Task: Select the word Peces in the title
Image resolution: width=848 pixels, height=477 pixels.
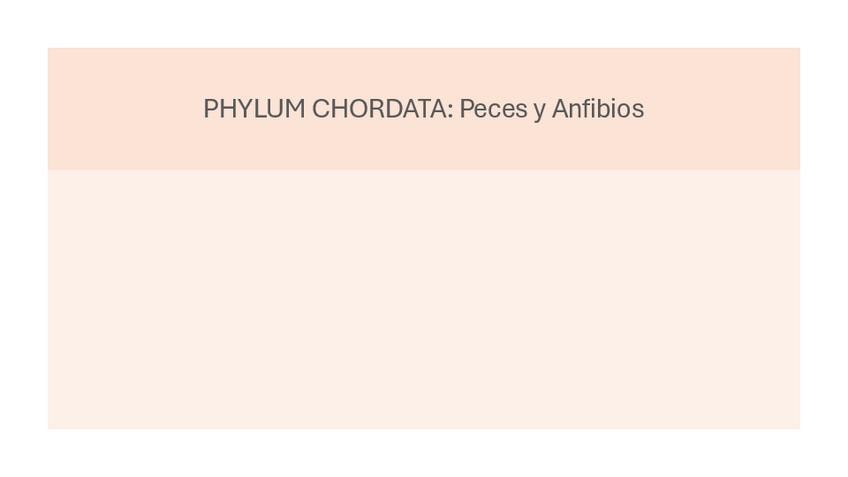Action: [493, 108]
